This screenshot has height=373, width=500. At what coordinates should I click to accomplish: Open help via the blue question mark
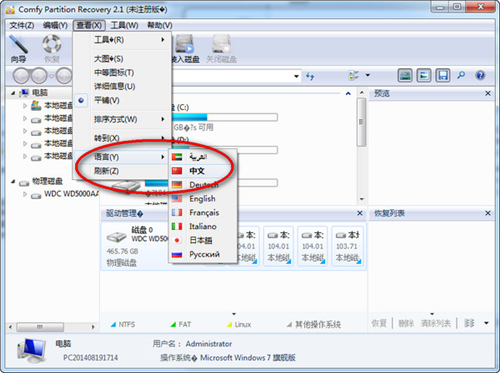(480, 75)
